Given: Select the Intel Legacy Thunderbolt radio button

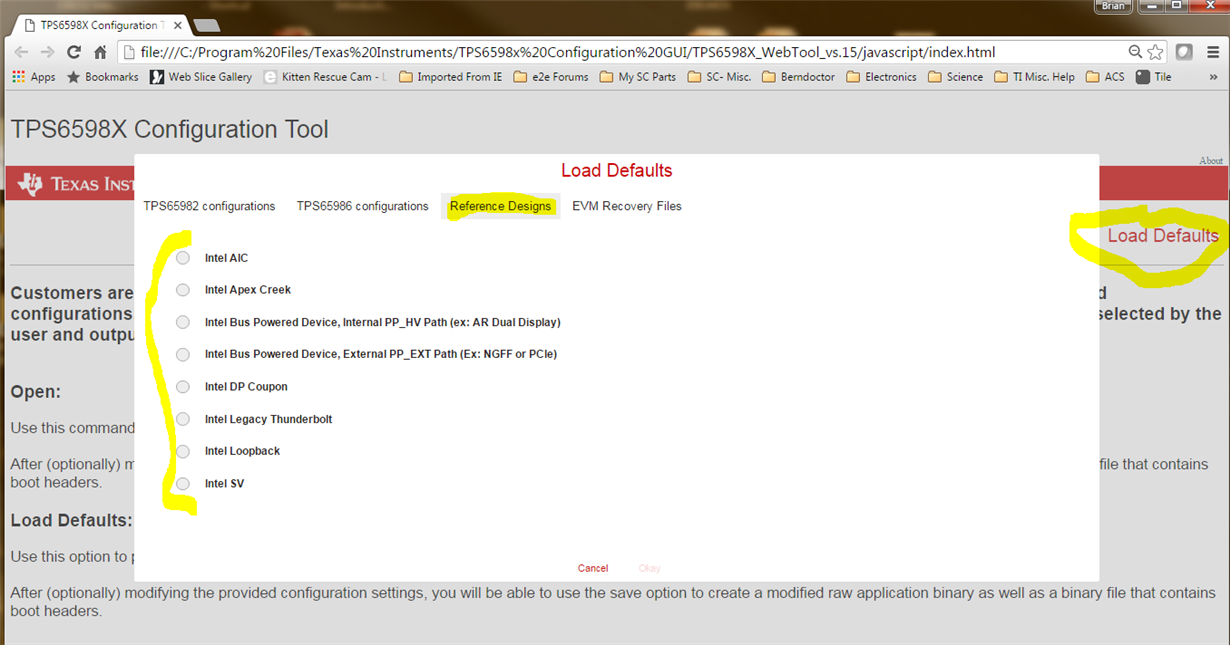Looking at the screenshot, I should [x=182, y=419].
